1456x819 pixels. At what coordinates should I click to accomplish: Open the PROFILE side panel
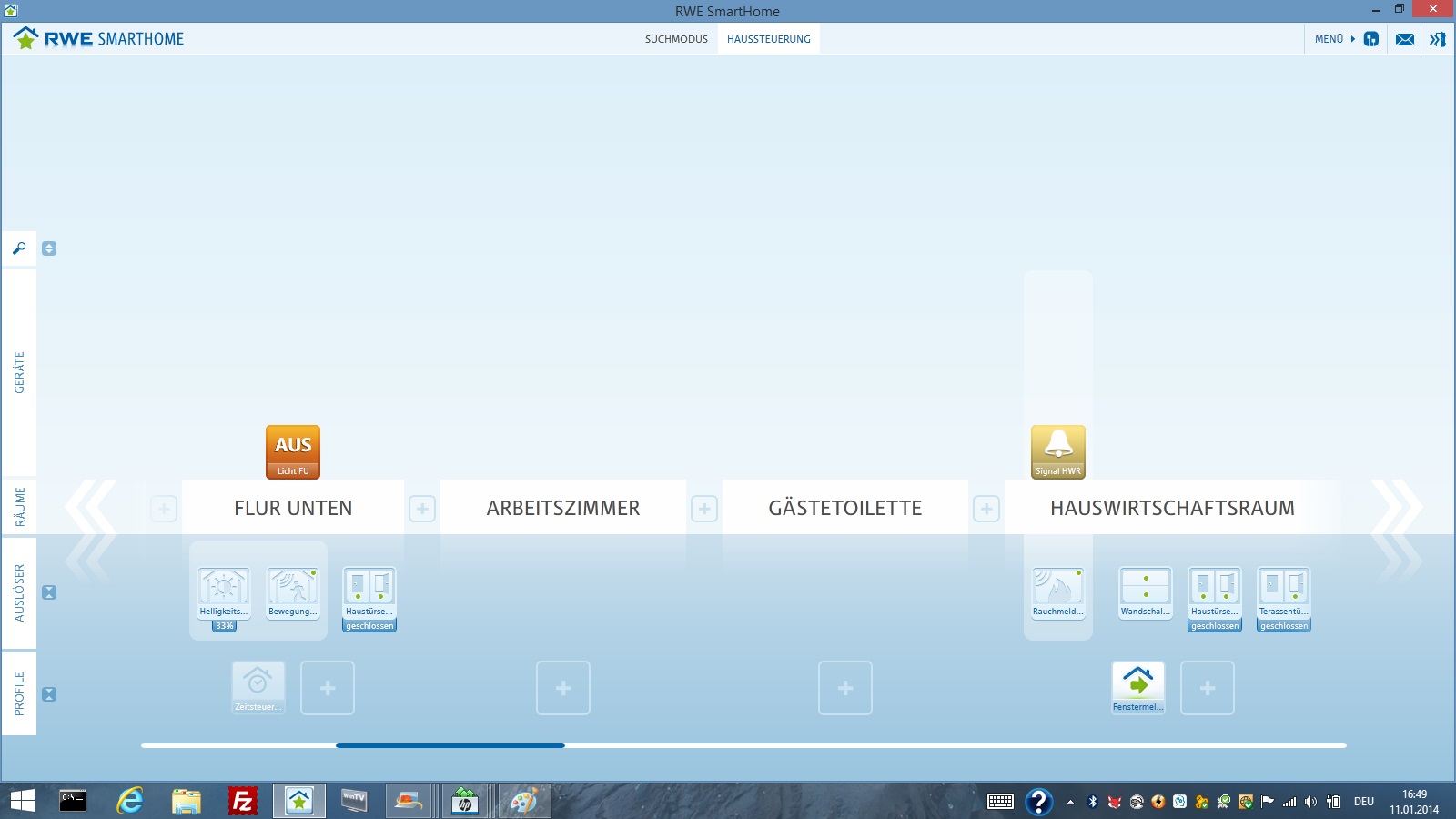point(19,693)
